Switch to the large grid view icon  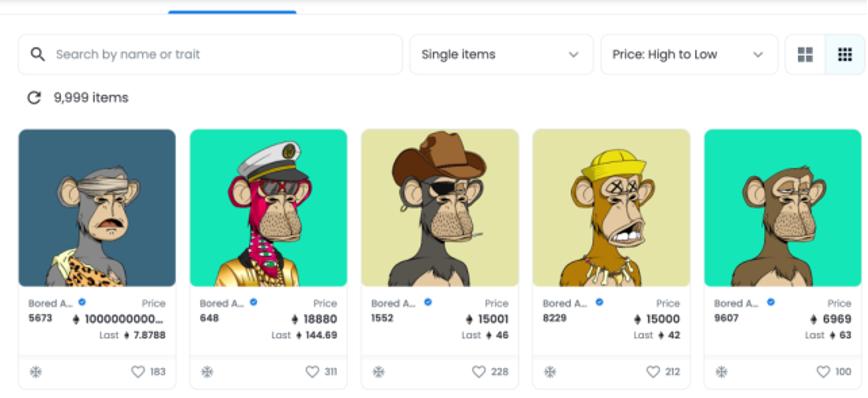tap(805, 54)
